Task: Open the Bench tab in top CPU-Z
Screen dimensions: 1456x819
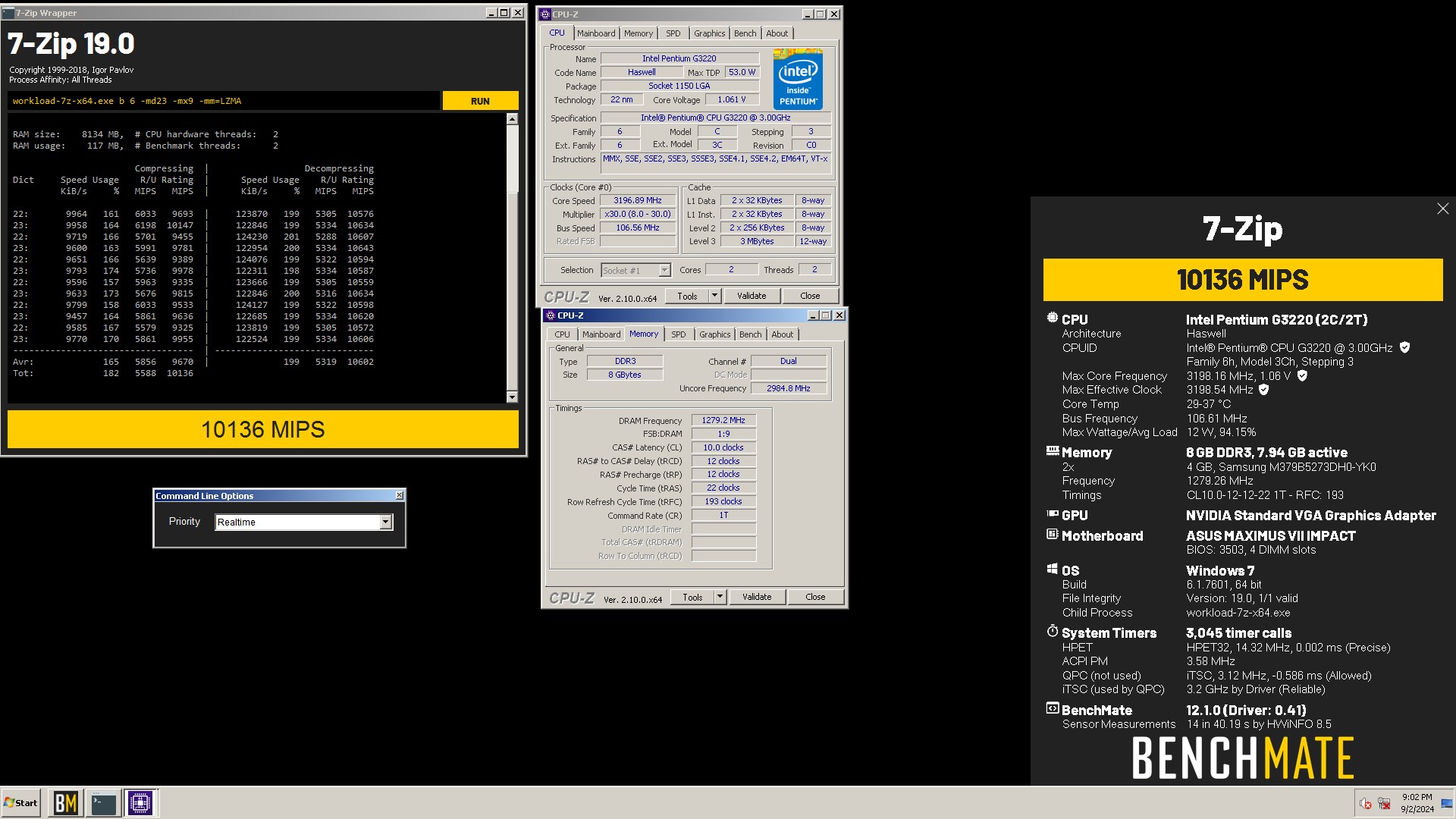Action: click(745, 33)
